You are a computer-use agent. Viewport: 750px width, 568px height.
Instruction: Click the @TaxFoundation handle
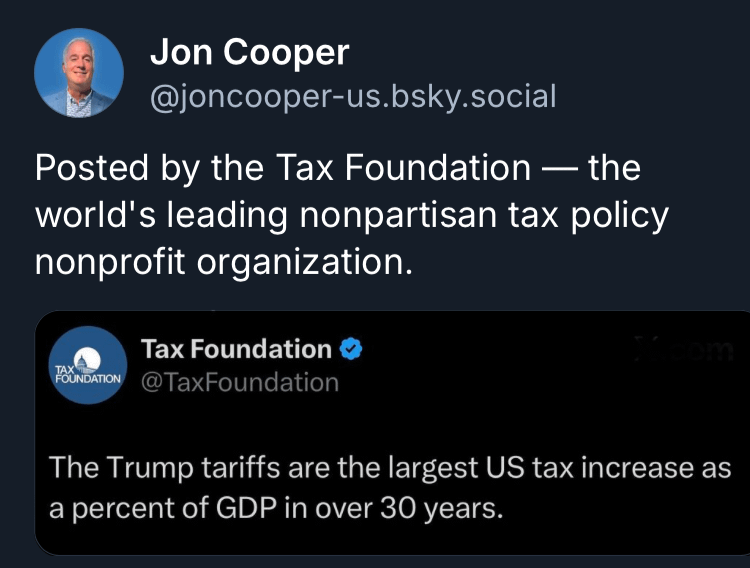tap(240, 382)
